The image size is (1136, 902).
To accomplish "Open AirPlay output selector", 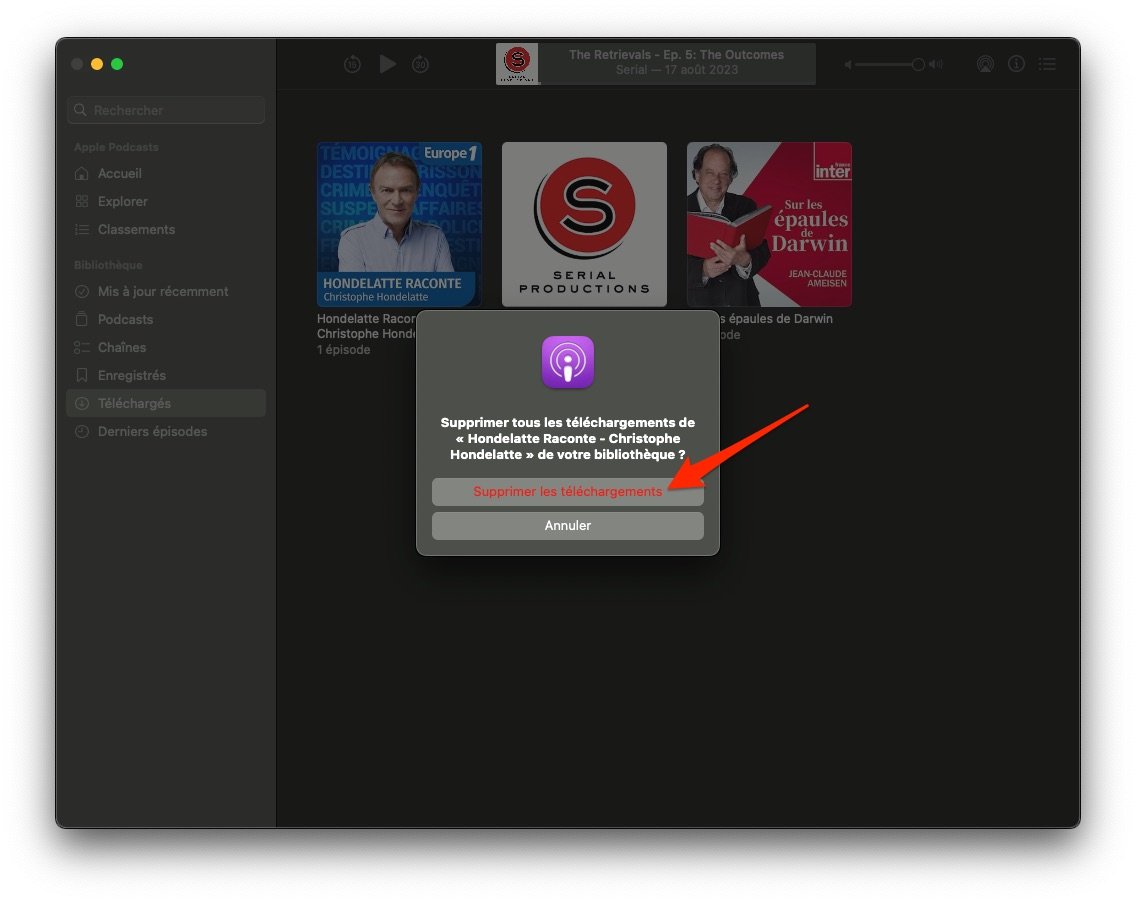I will [x=985, y=64].
